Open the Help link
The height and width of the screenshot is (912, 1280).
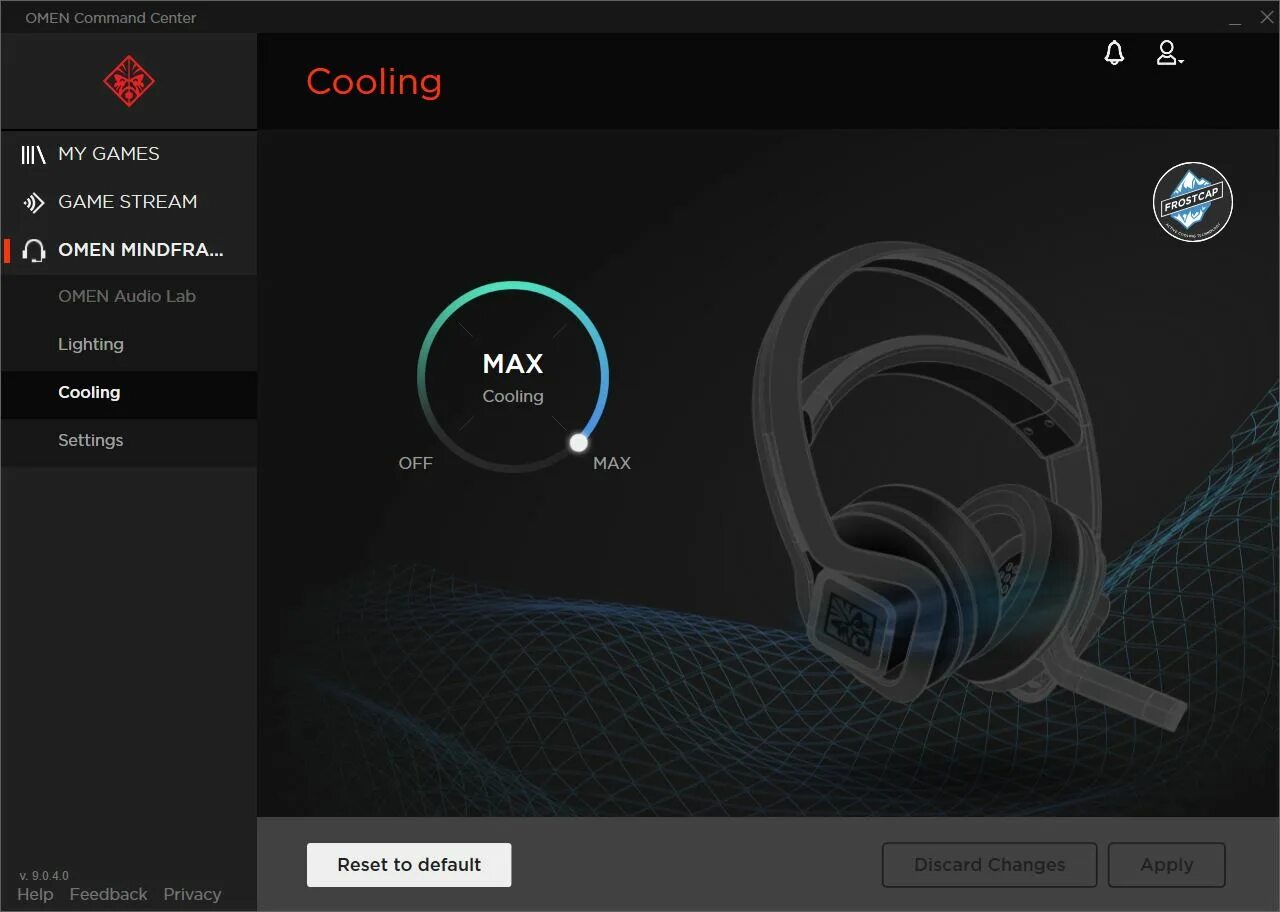click(x=35, y=894)
